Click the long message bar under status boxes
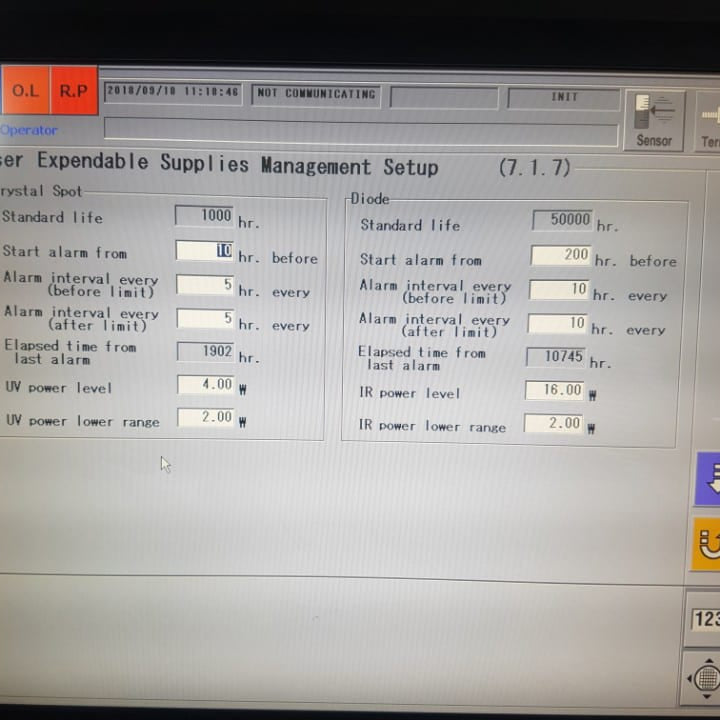 click(361, 132)
